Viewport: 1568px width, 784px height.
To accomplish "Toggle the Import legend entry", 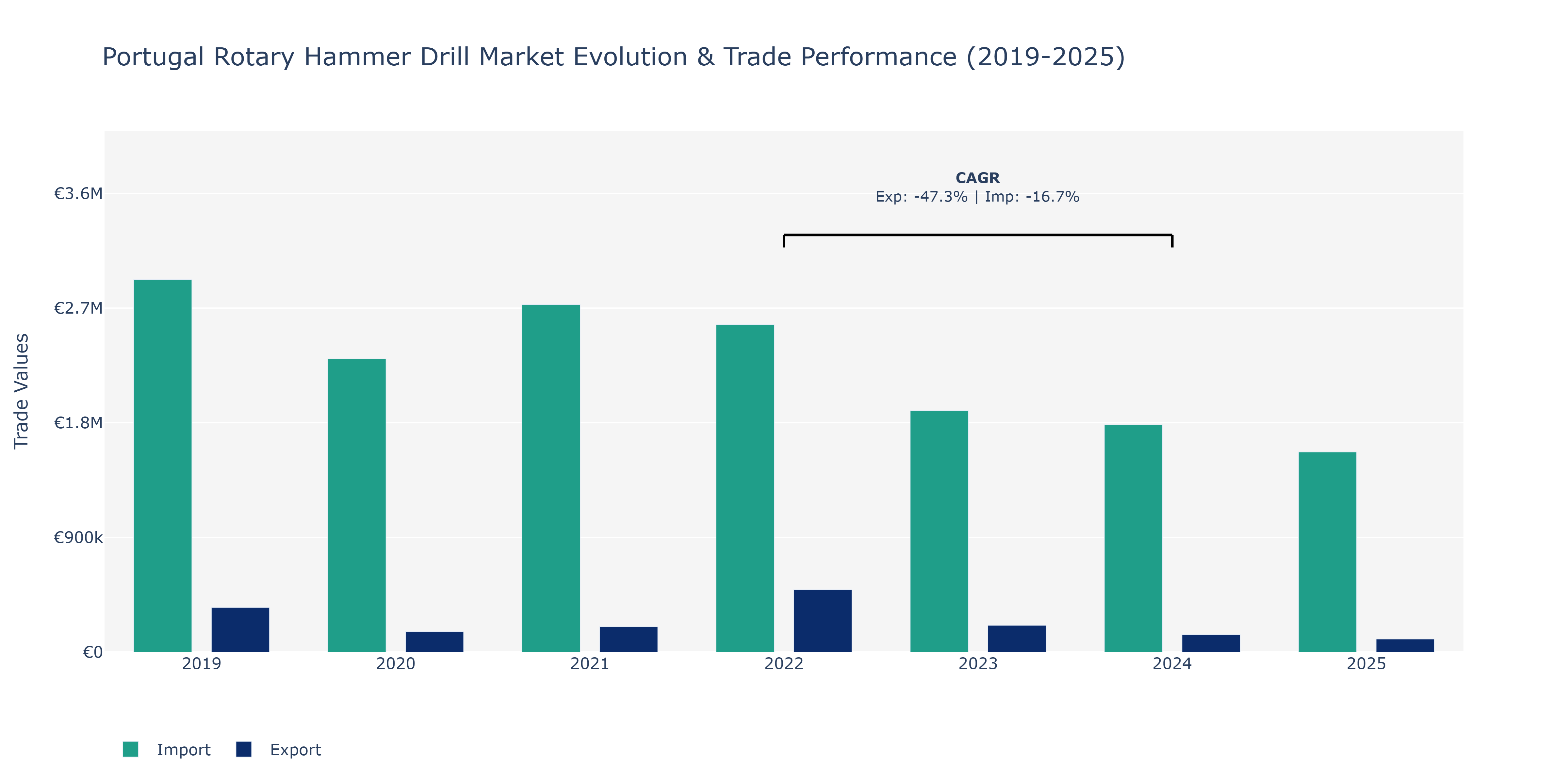I will [x=166, y=749].
